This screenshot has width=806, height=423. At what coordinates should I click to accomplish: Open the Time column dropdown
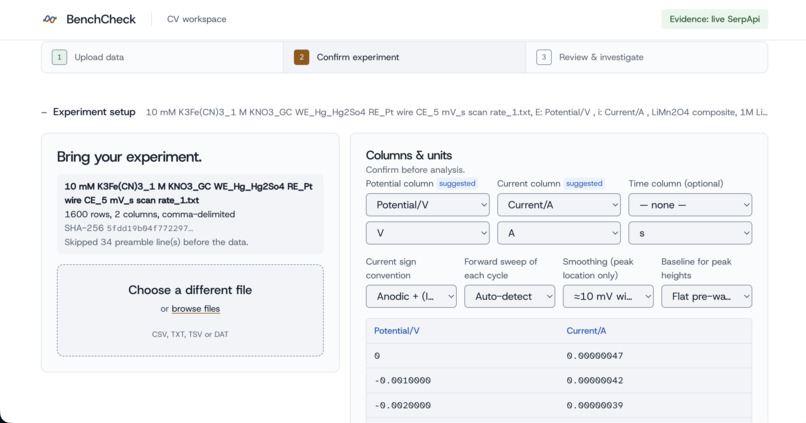click(x=690, y=205)
